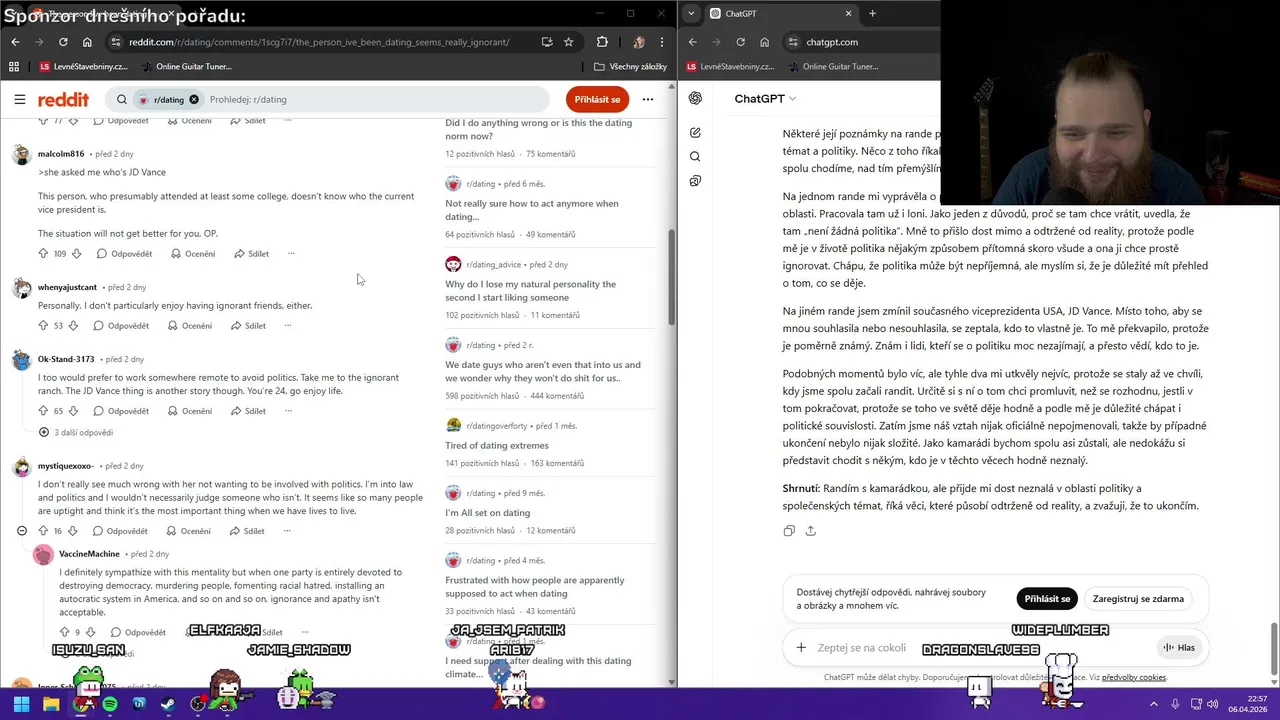Open File Explorer from the taskbar
The width and height of the screenshot is (1280, 720).
[x=51, y=704]
